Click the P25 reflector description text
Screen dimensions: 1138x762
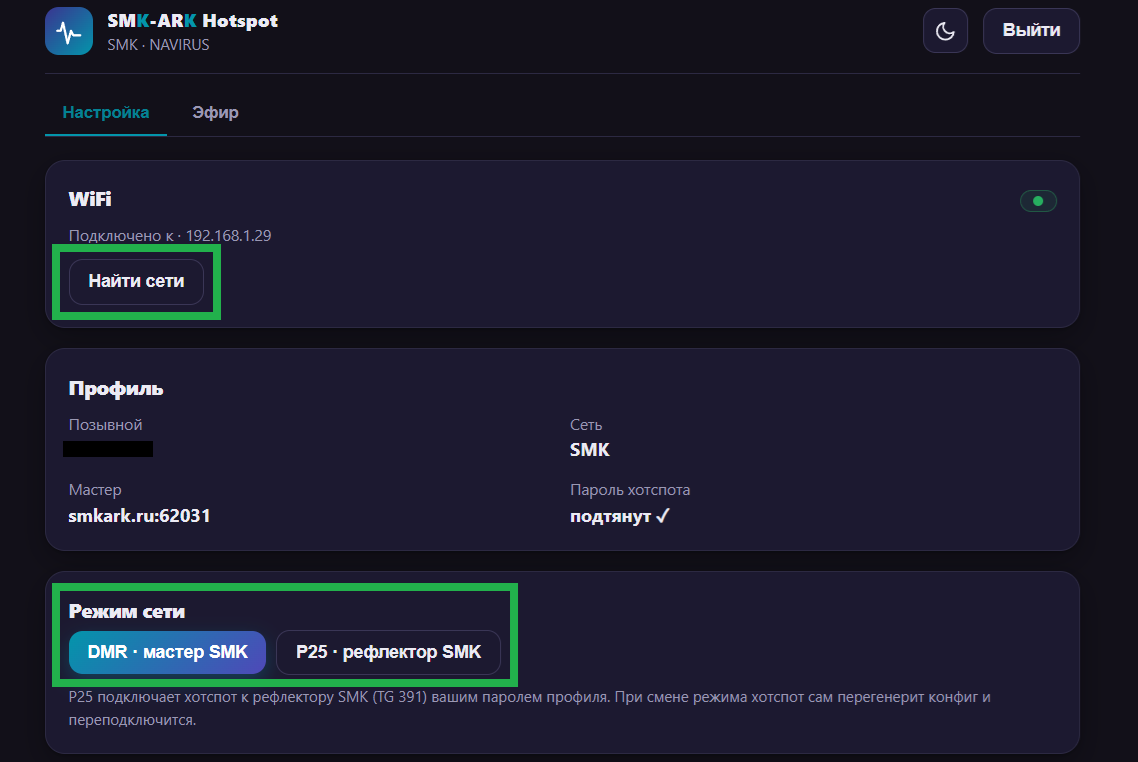[x=530, y=708]
